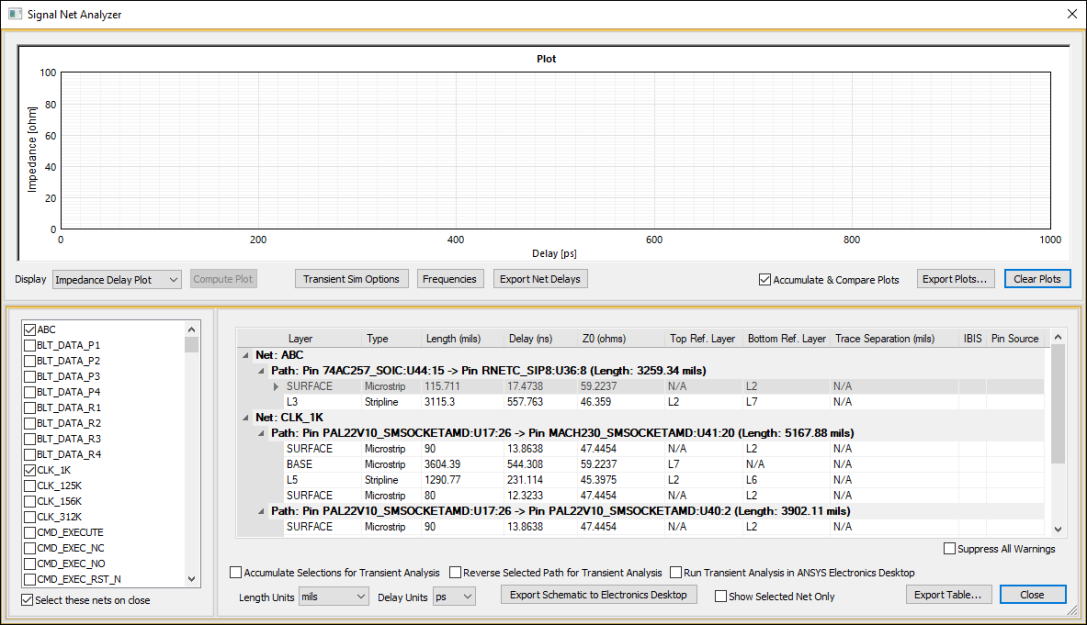This screenshot has height=625, width=1087.
Task: Enable Run Transient Analysis in ANSYS Electronics Desktop
Action: [677, 571]
